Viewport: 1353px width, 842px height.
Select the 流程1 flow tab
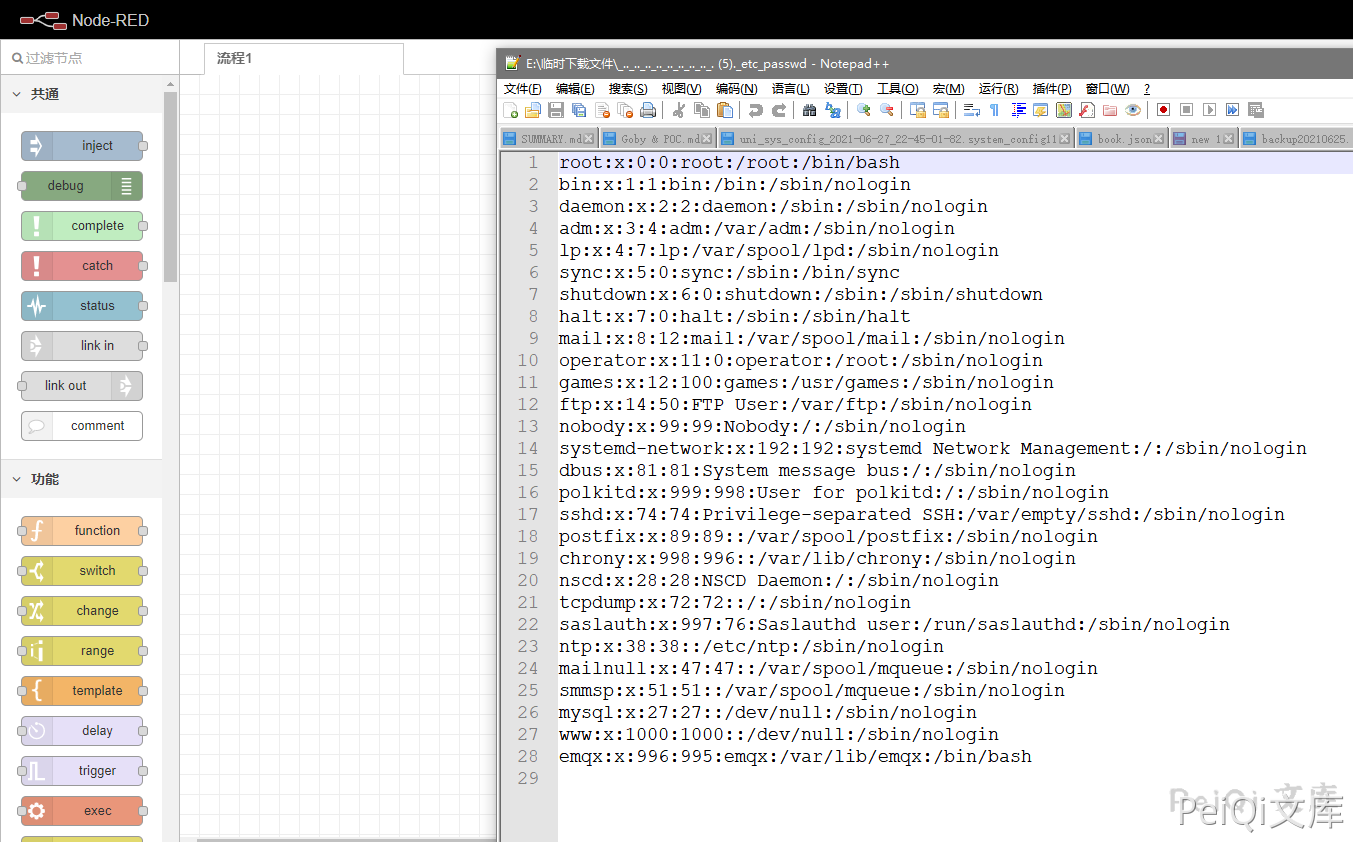235,58
